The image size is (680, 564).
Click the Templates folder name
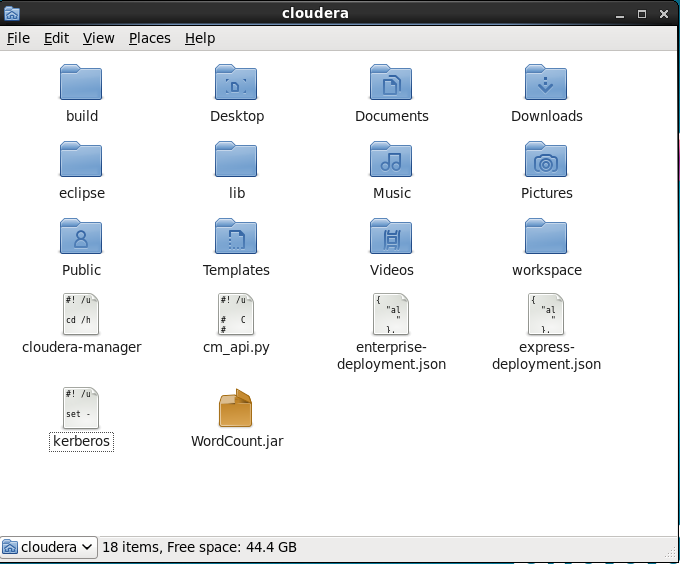(236, 270)
